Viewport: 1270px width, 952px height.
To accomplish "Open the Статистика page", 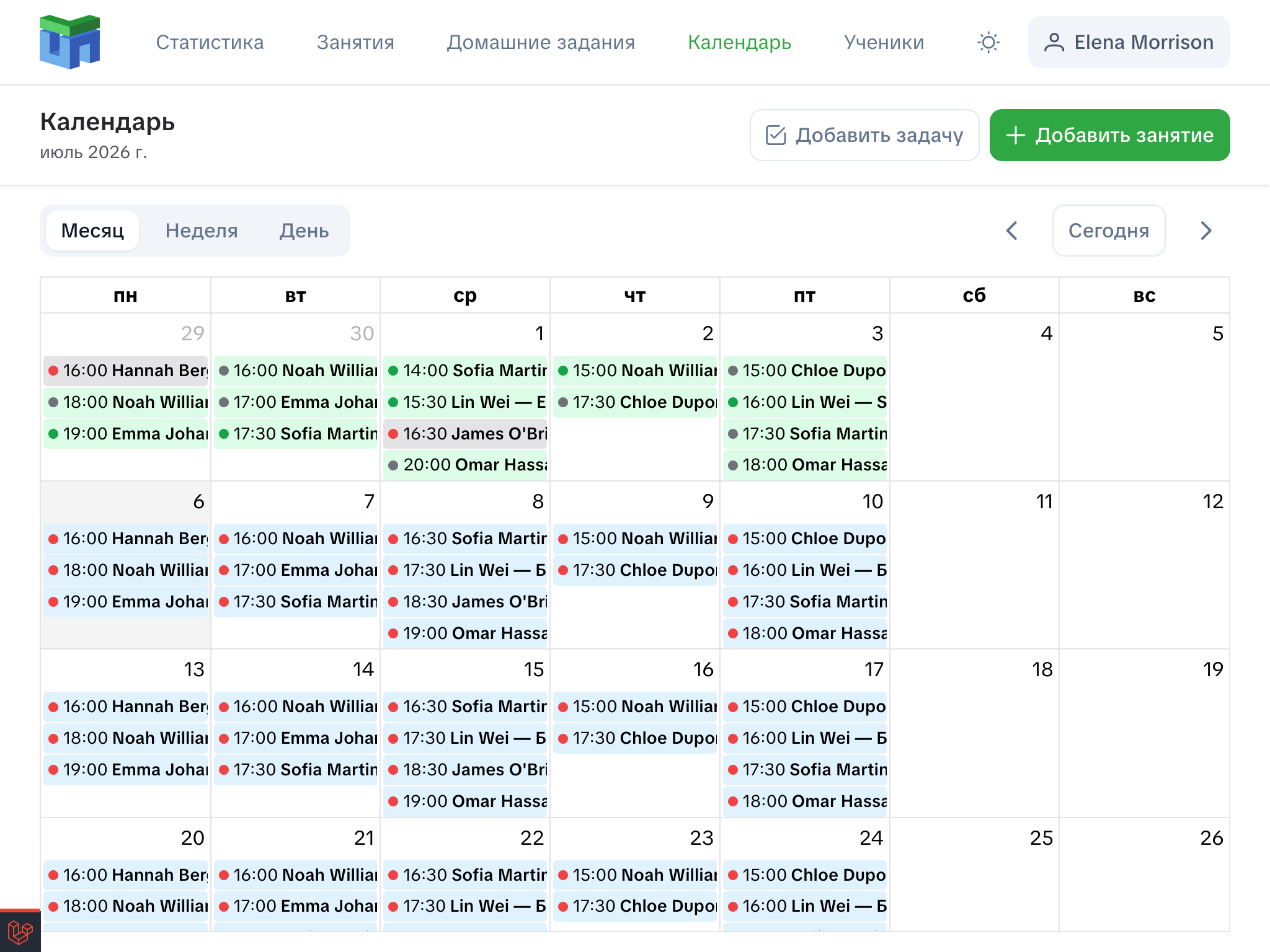I will [x=210, y=42].
